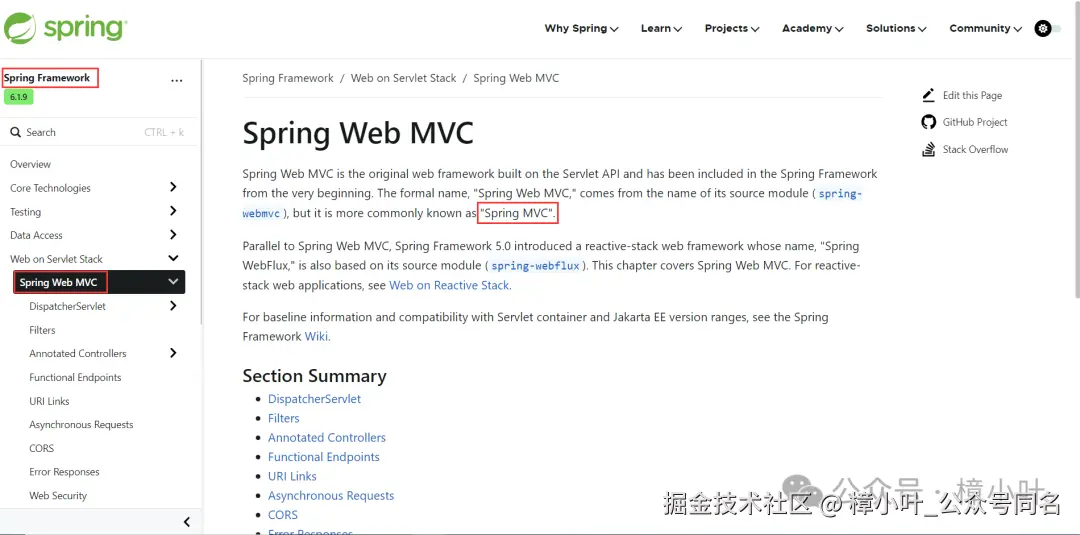Open Error Responses in the sidebar
1080x535 pixels.
point(64,472)
